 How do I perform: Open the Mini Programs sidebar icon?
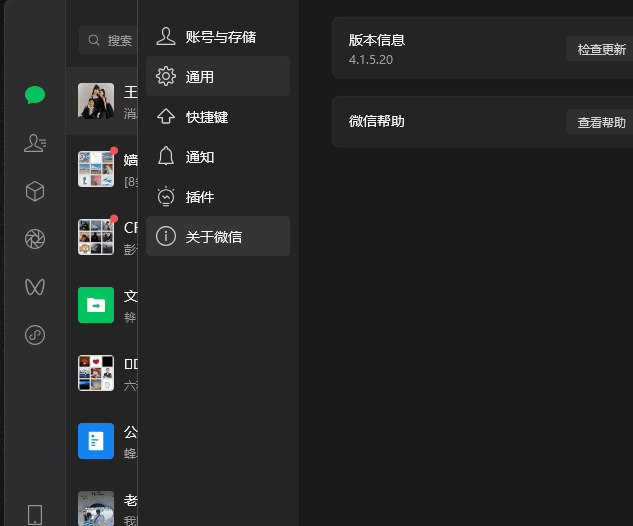coord(35,335)
